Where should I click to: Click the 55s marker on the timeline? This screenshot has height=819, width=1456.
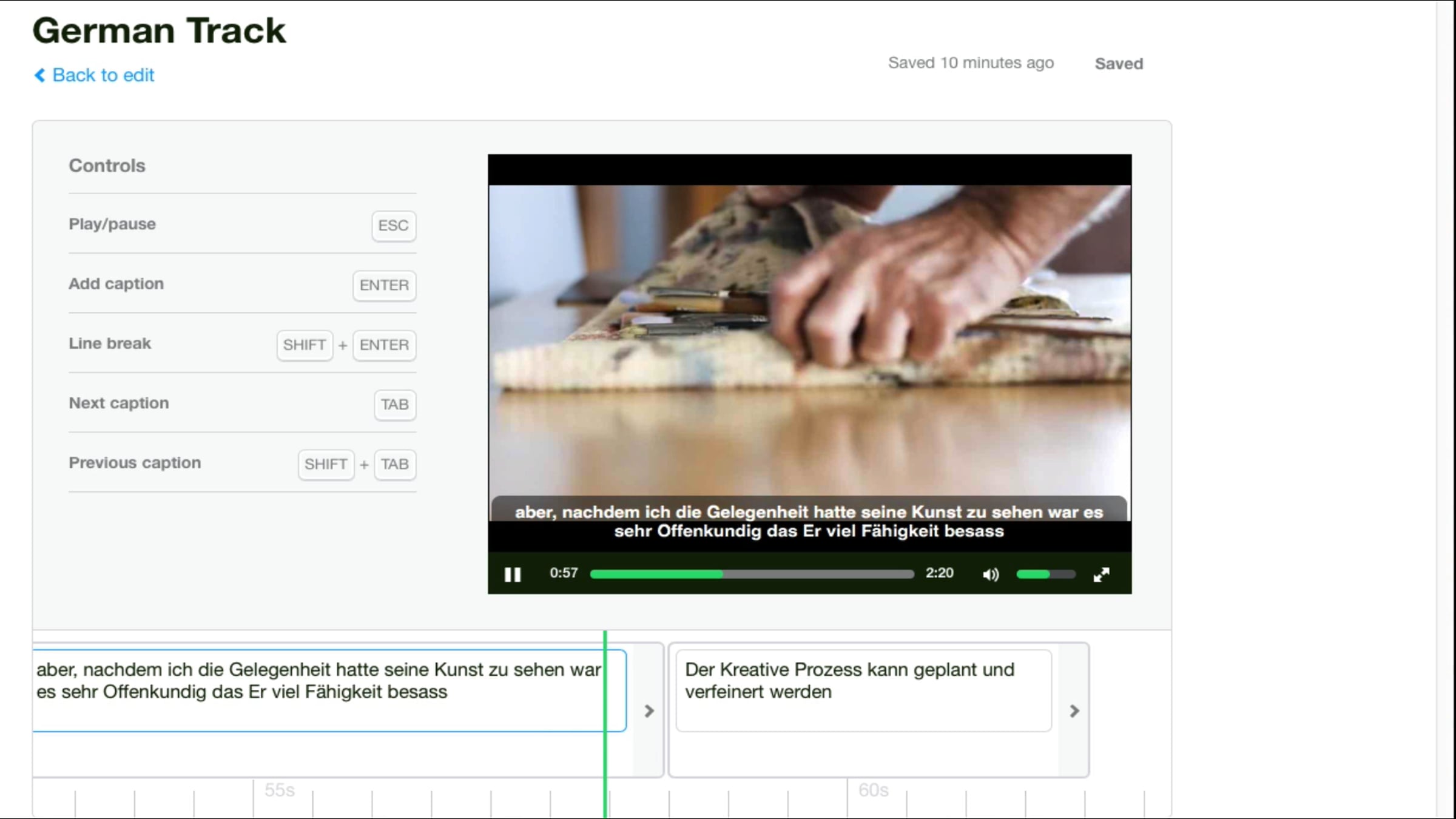[x=279, y=790]
